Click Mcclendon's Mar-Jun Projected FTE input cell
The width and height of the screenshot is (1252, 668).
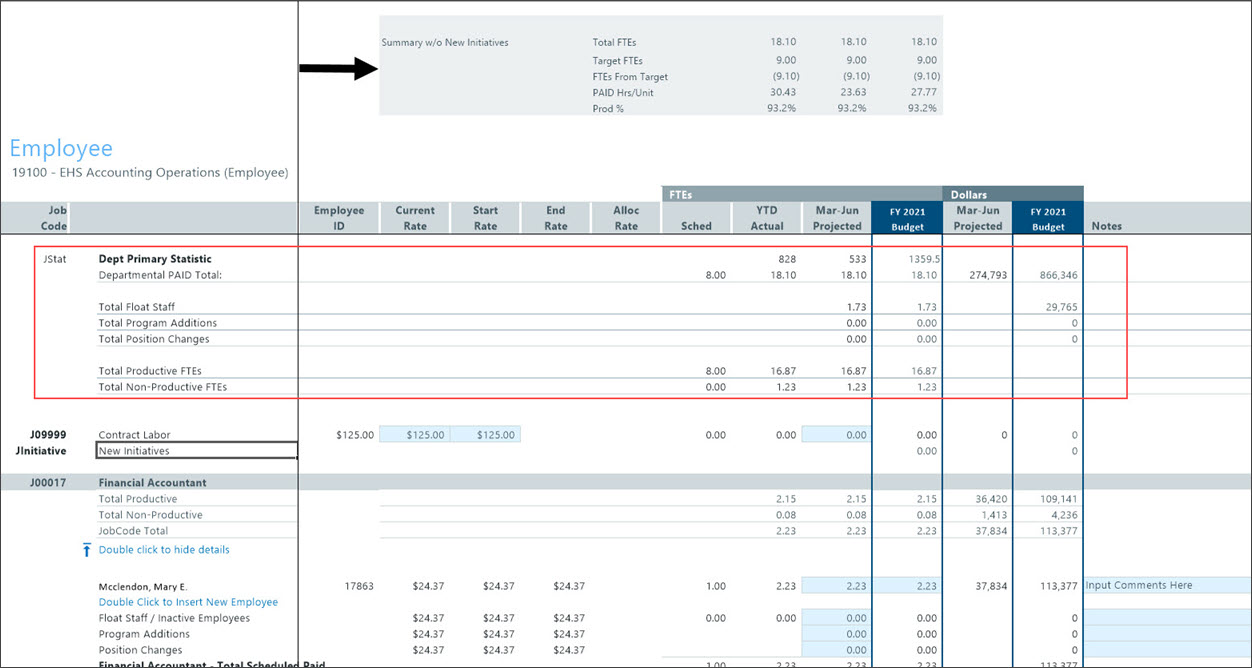click(x=836, y=586)
